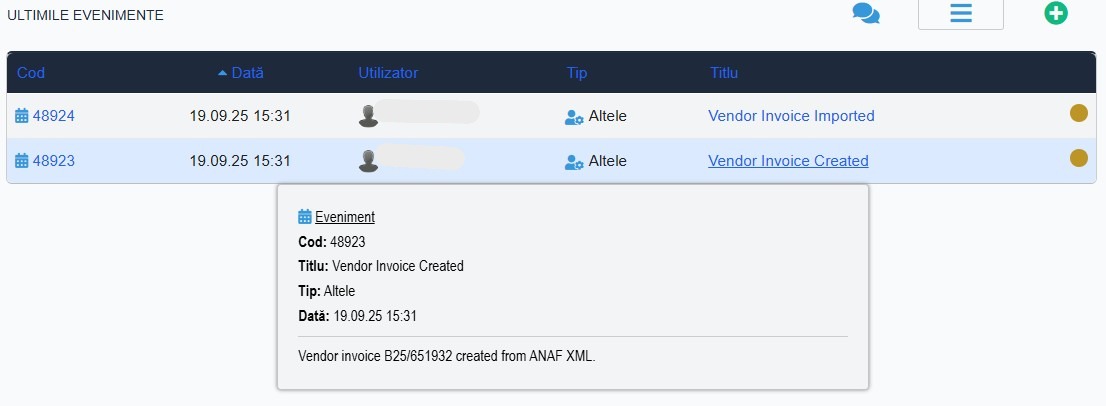Open event code 48924 link
Viewport: 1106px width, 406px height.
54,116
